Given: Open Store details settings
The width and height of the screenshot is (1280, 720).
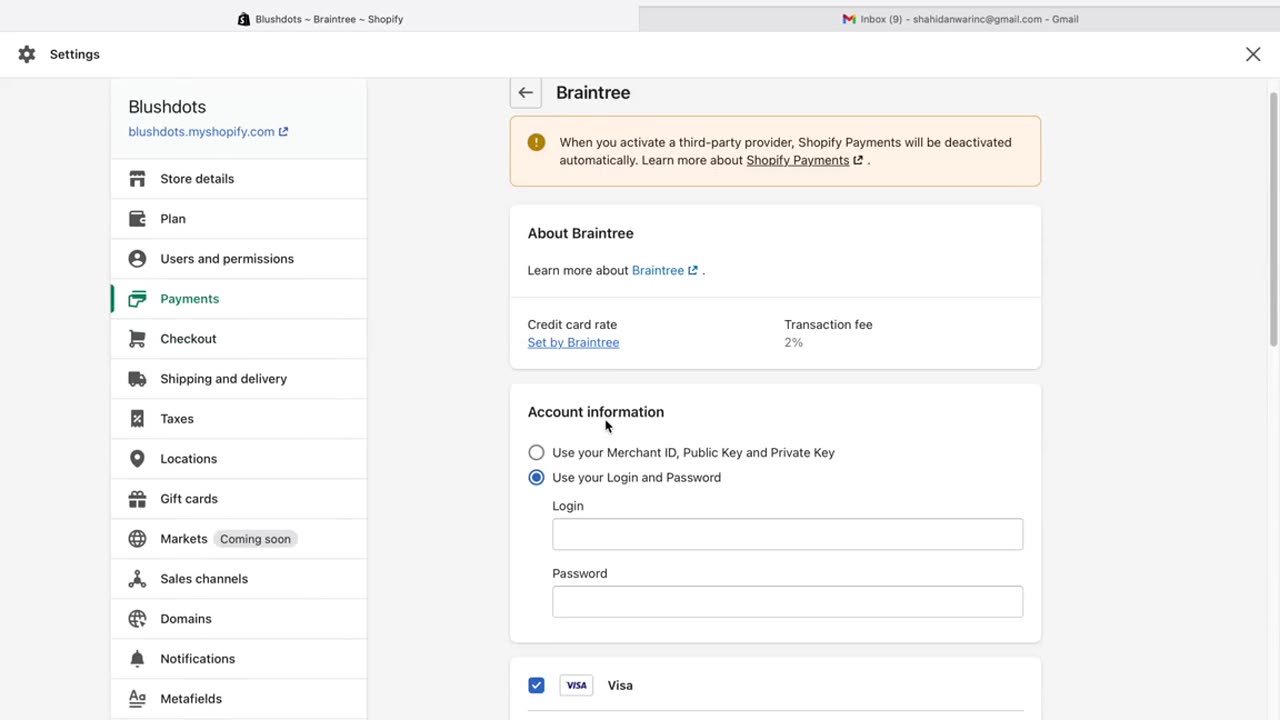Looking at the screenshot, I should [x=239, y=178].
